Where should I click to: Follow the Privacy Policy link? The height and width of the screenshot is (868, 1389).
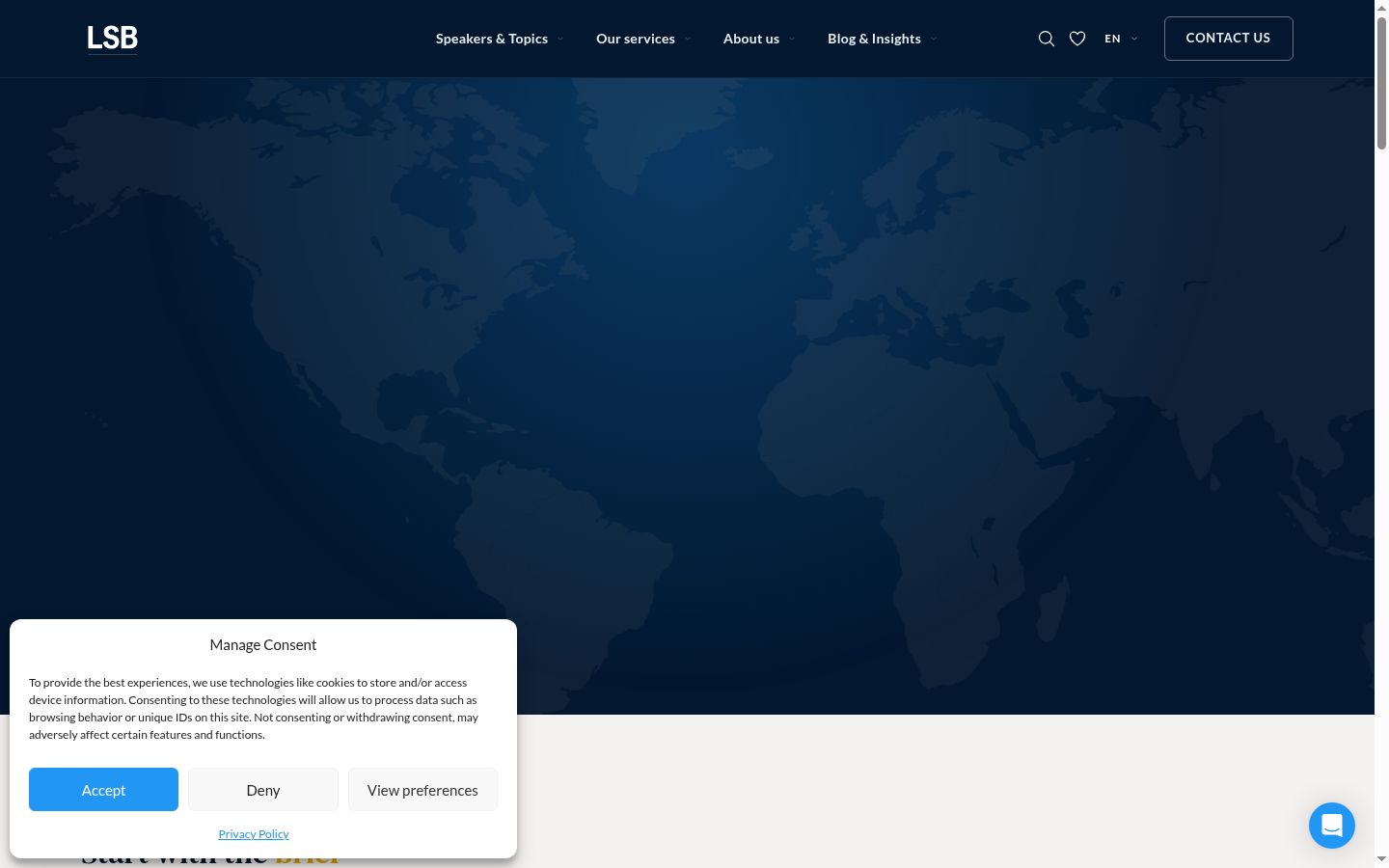point(254,834)
